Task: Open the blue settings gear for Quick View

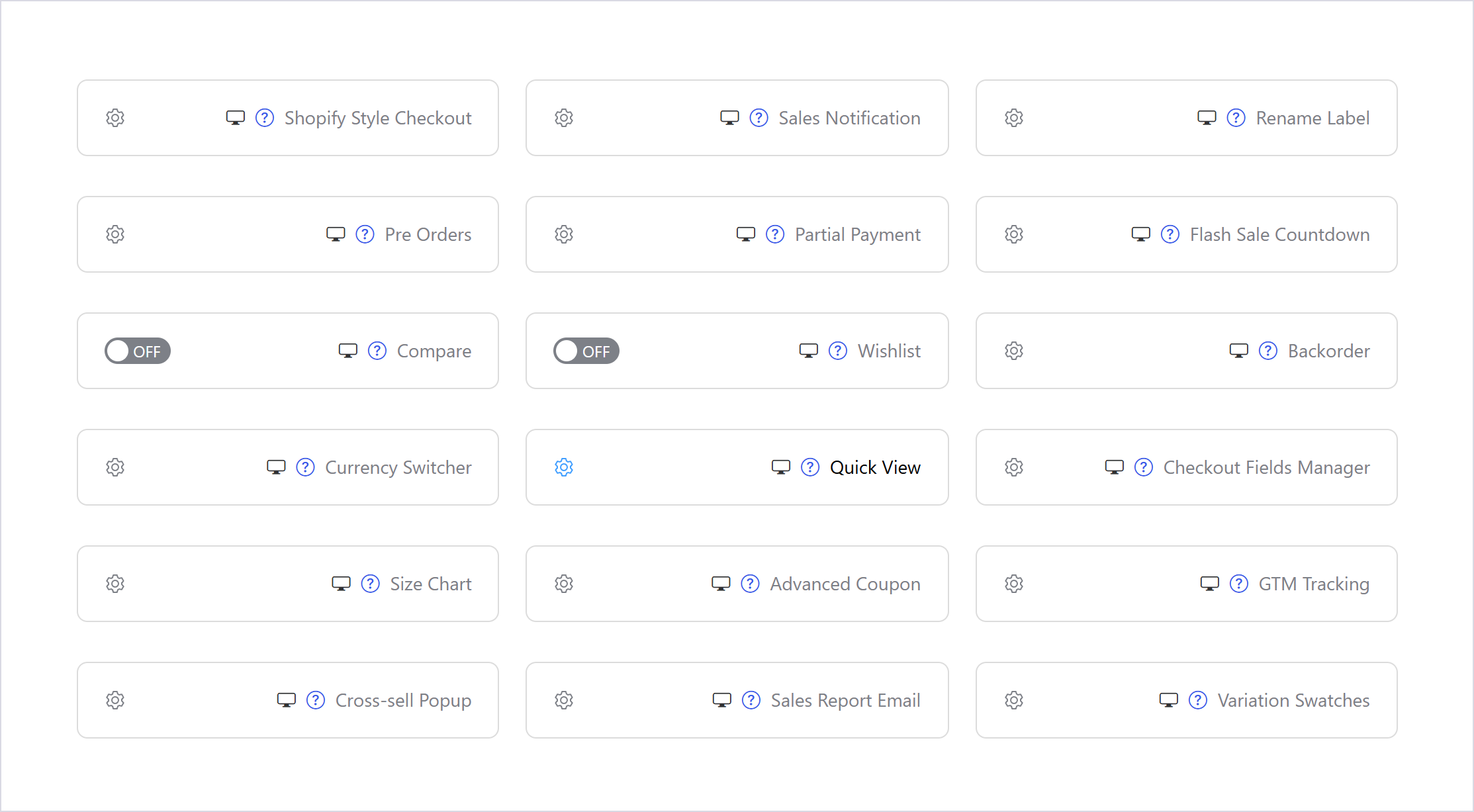Action: point(564,467)
